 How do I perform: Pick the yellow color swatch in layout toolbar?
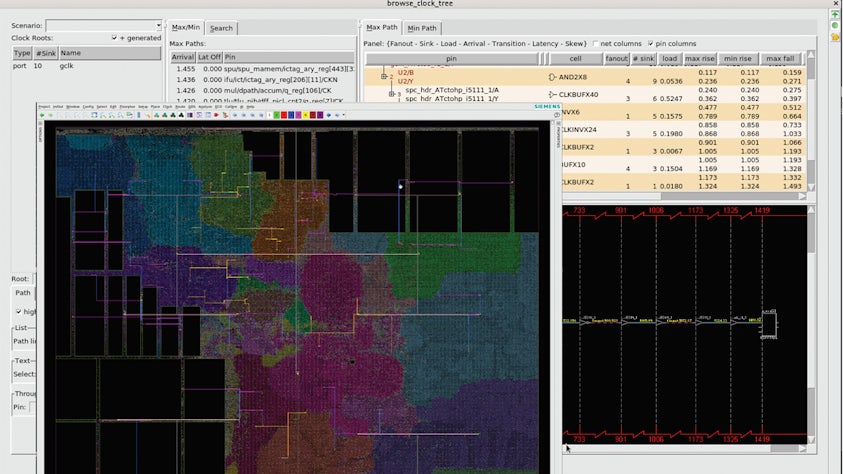[x=305, y=115]
